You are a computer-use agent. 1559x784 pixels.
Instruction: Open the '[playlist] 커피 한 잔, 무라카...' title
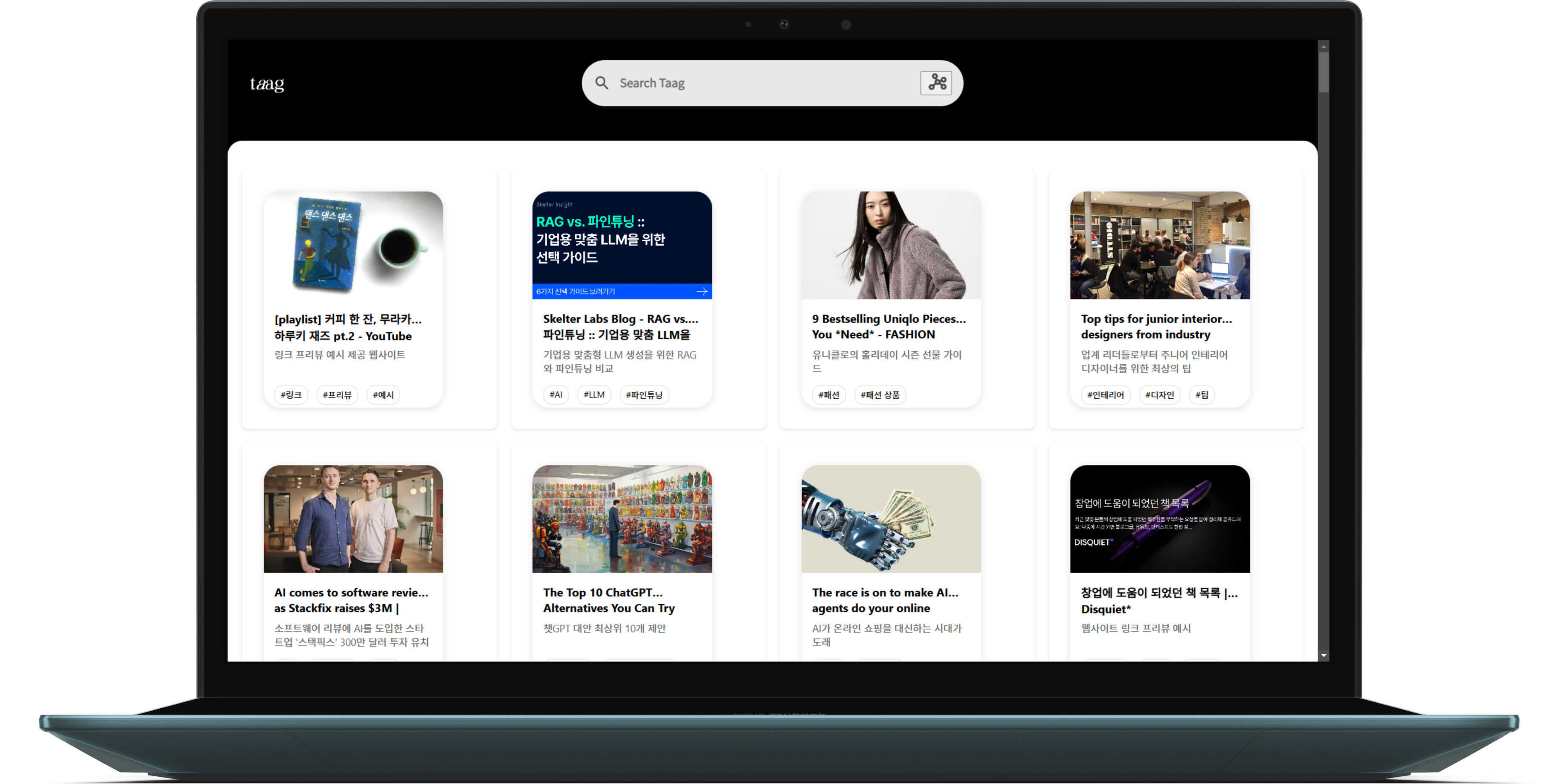tap(348, 327)
